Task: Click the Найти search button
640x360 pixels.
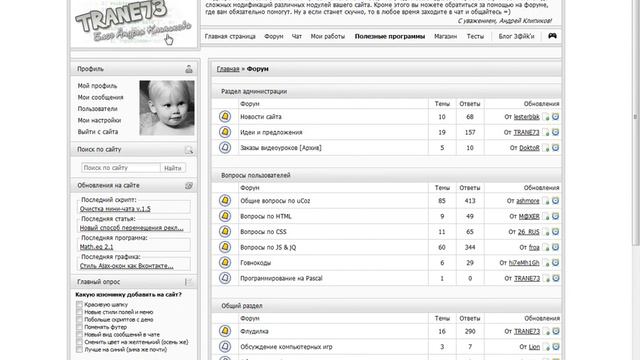Action: pos(173,168)
